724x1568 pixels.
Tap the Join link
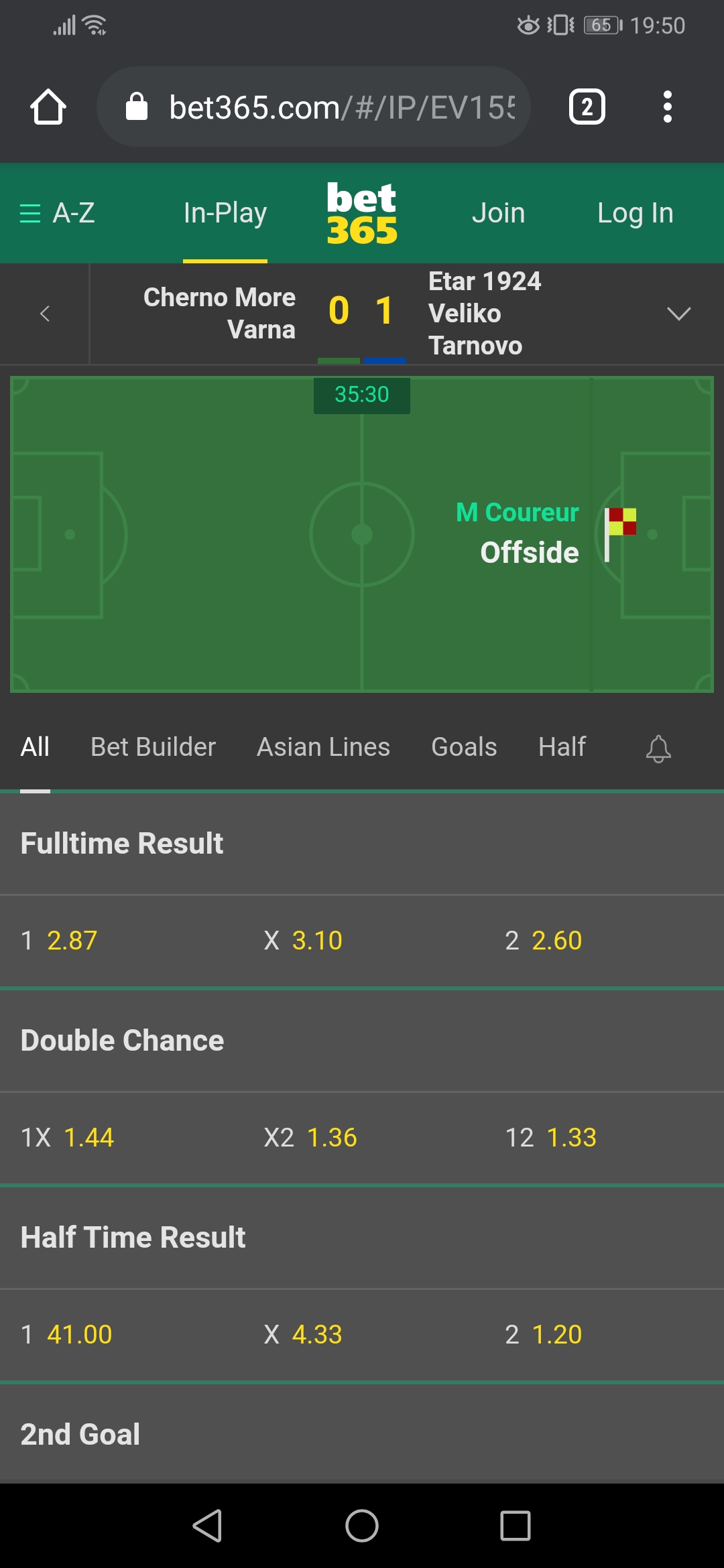[498, 213]
